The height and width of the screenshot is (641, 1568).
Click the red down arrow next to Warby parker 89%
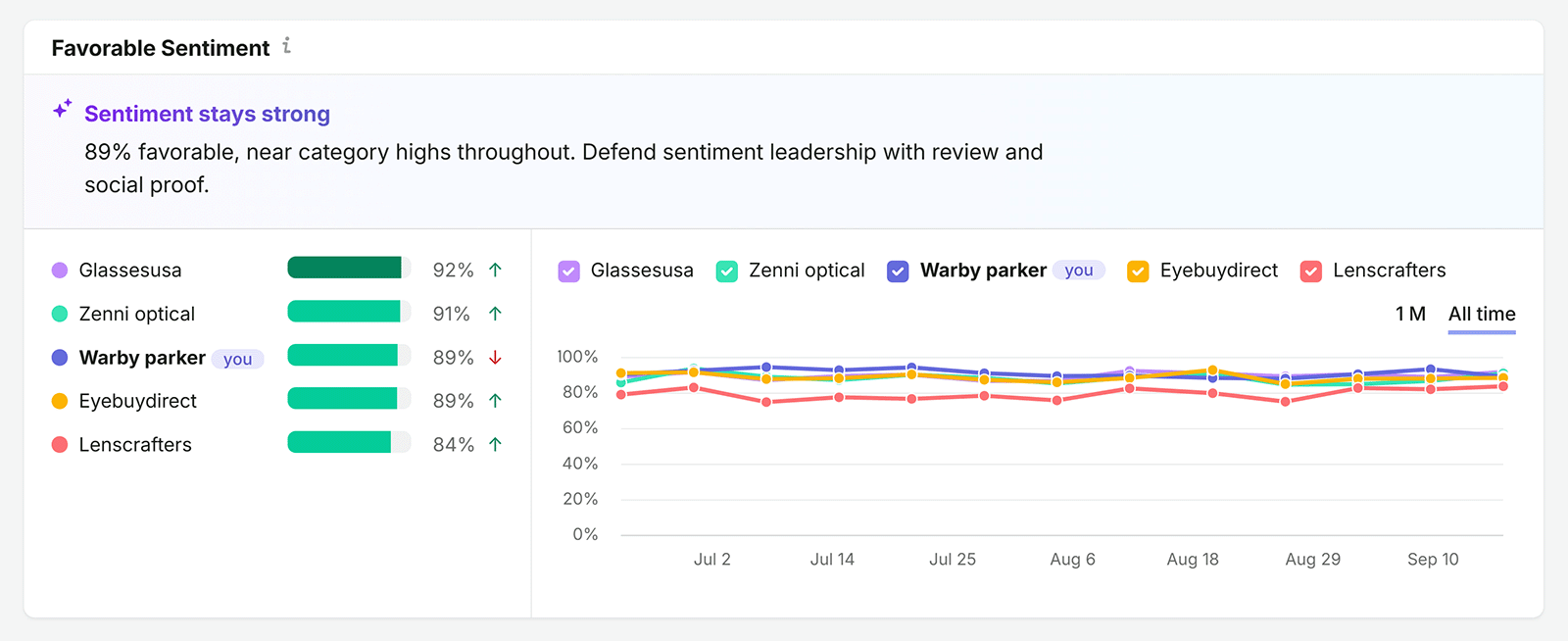tap(495, 358)
